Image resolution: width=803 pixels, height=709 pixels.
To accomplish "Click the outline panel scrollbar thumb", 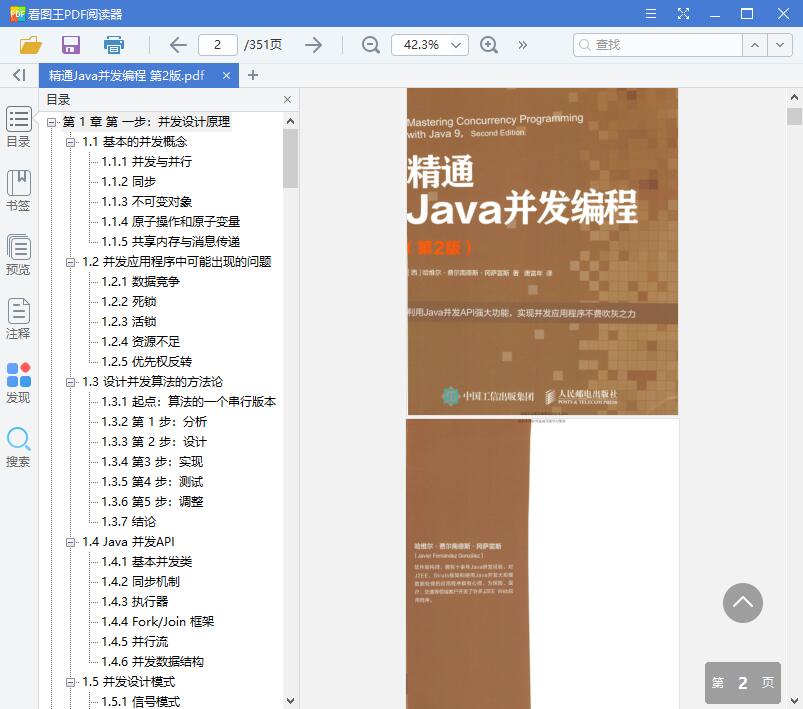I will [290, 158].
